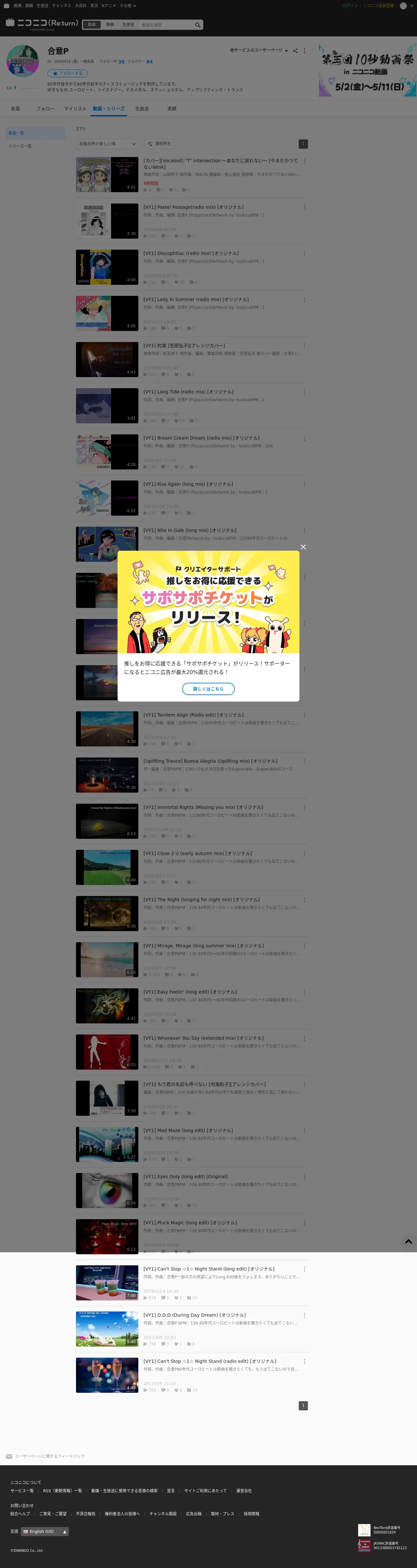Open three-dot menu for Close 2 U video
The width and height of the screenshot is (417, 1568).
[x=305, y=854]
